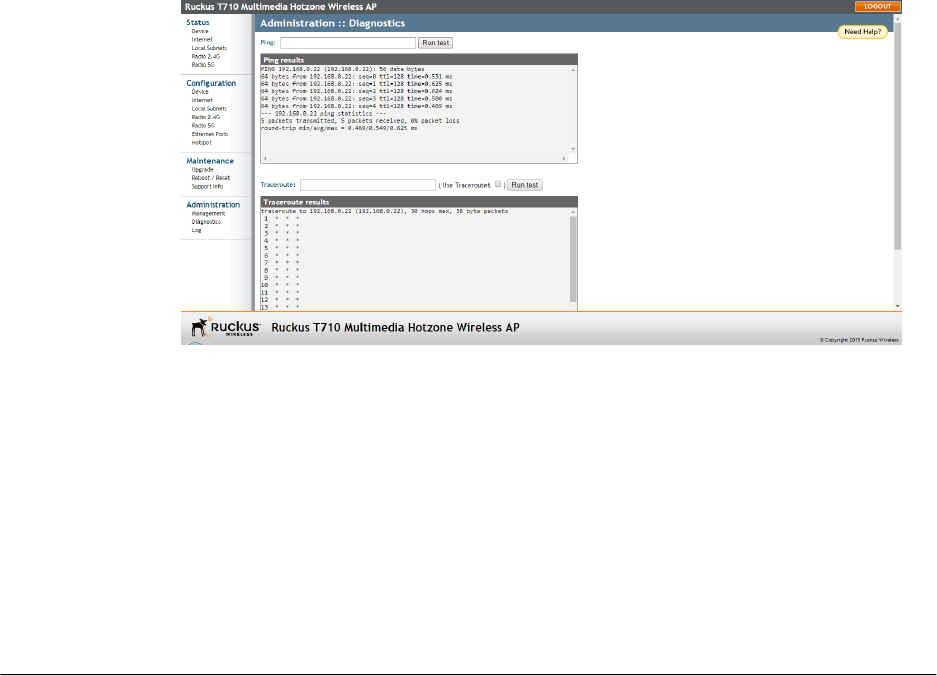Open Local Subnets under the Configuration section

(209, 109)
